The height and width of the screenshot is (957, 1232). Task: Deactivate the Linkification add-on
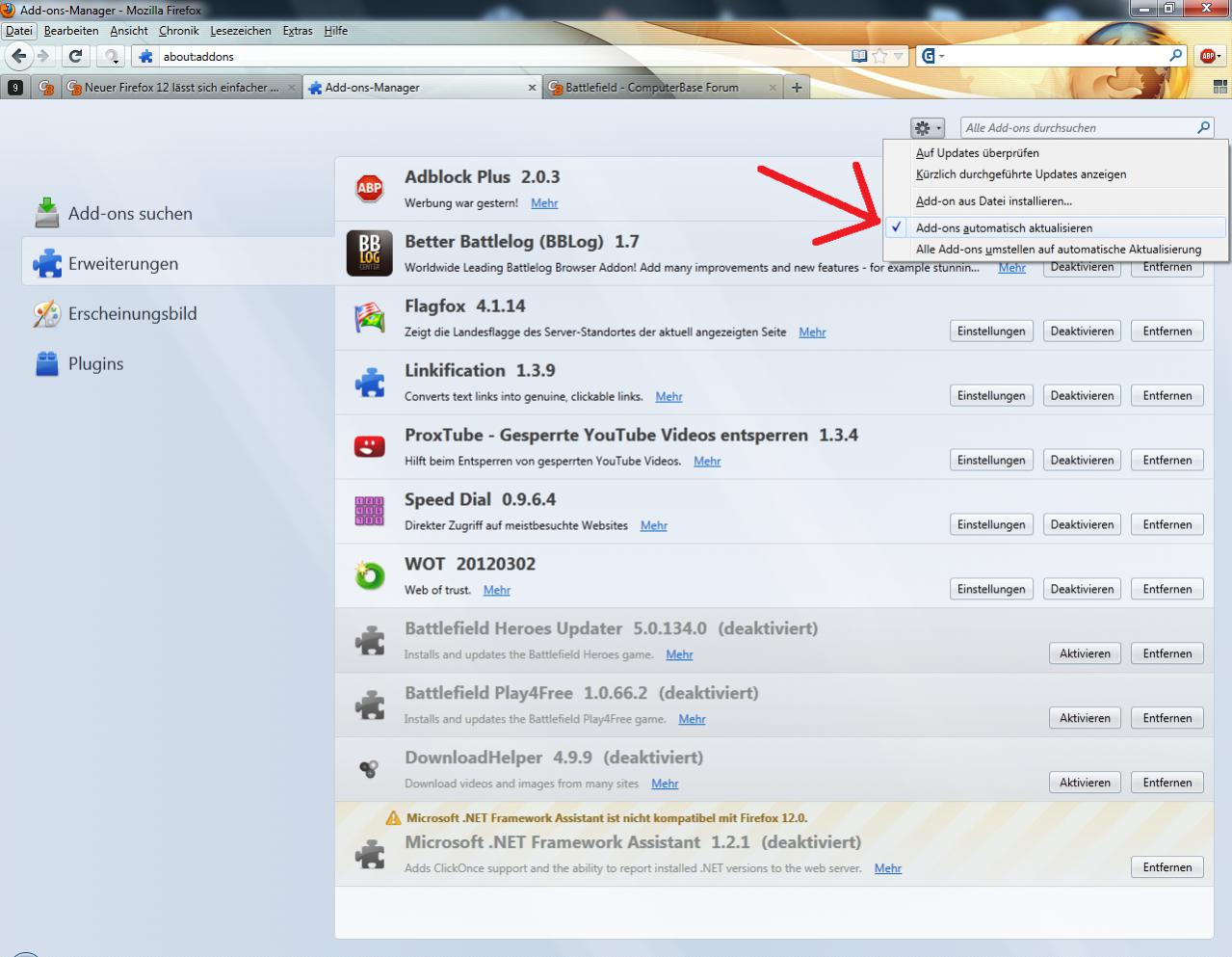point(1082,396)
